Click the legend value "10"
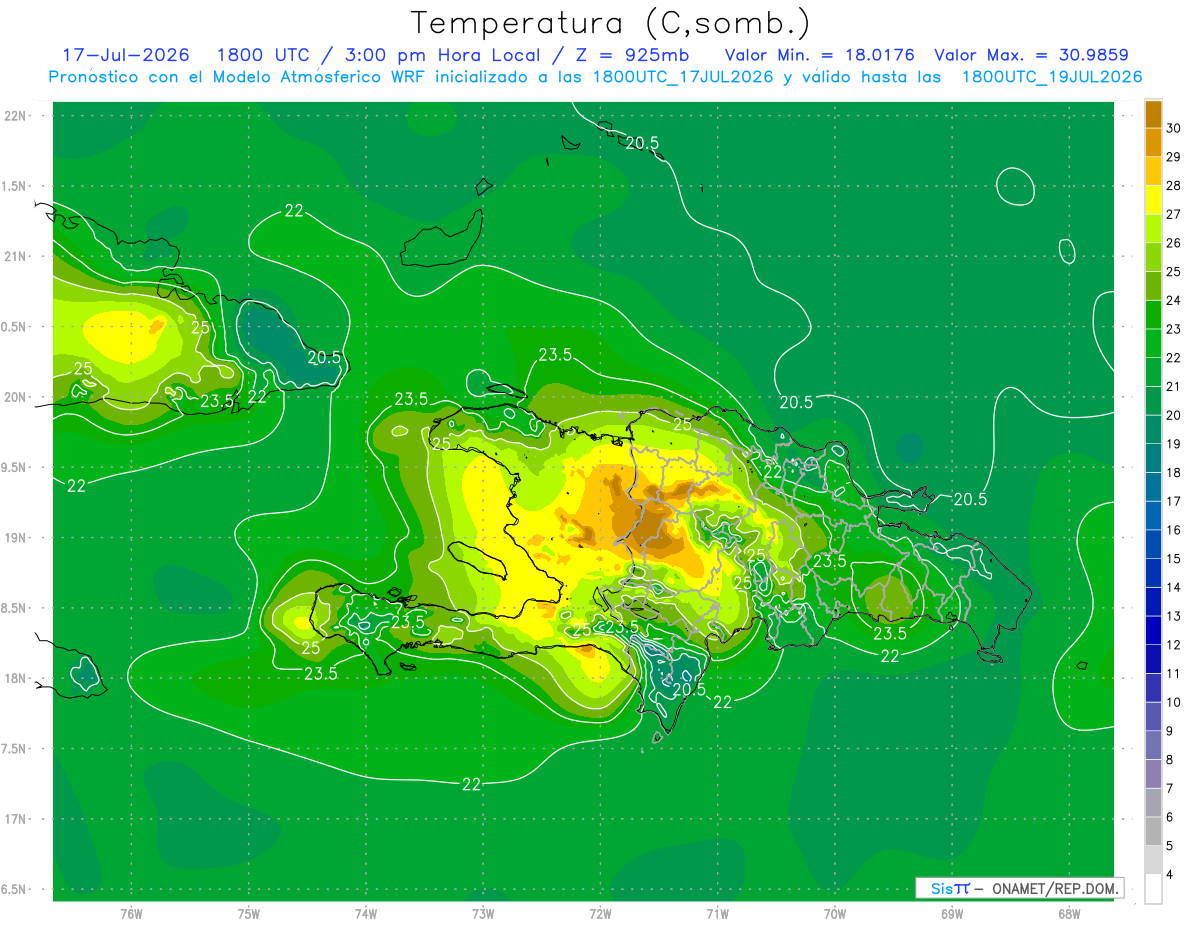This screenshot has width=1200, height=927. click(x=1174, y=702)
